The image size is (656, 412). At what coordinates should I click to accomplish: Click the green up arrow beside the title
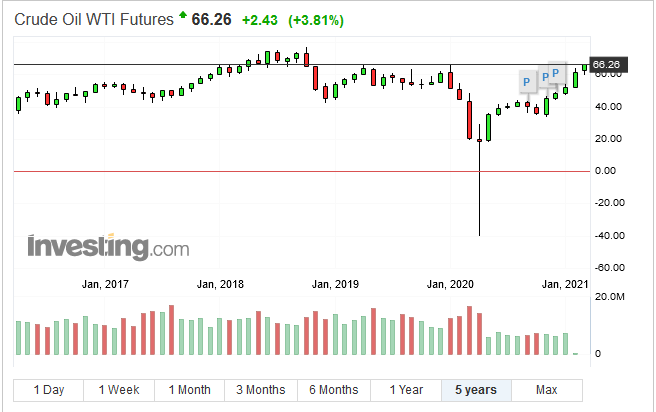click(x=182, y=17)
